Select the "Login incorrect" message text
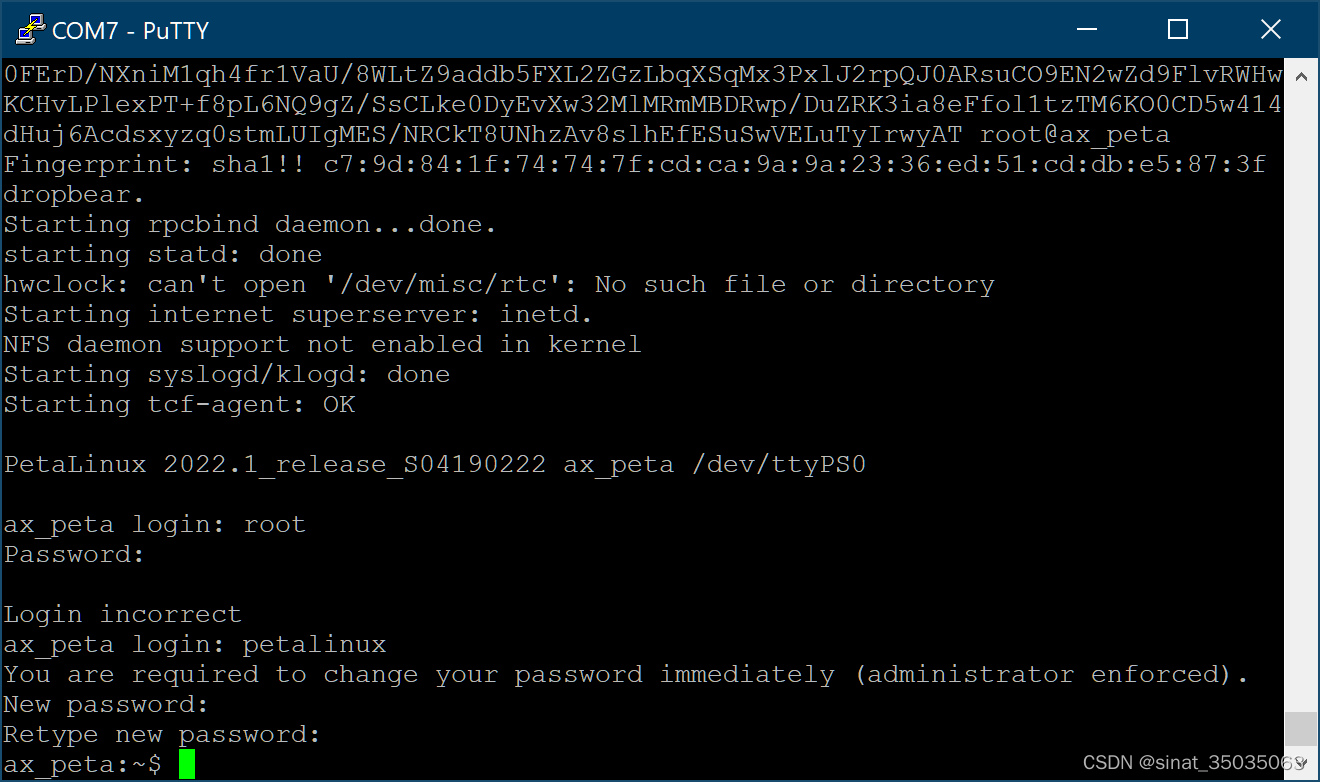Screen dimensions: 1320x782 (120, 613)
